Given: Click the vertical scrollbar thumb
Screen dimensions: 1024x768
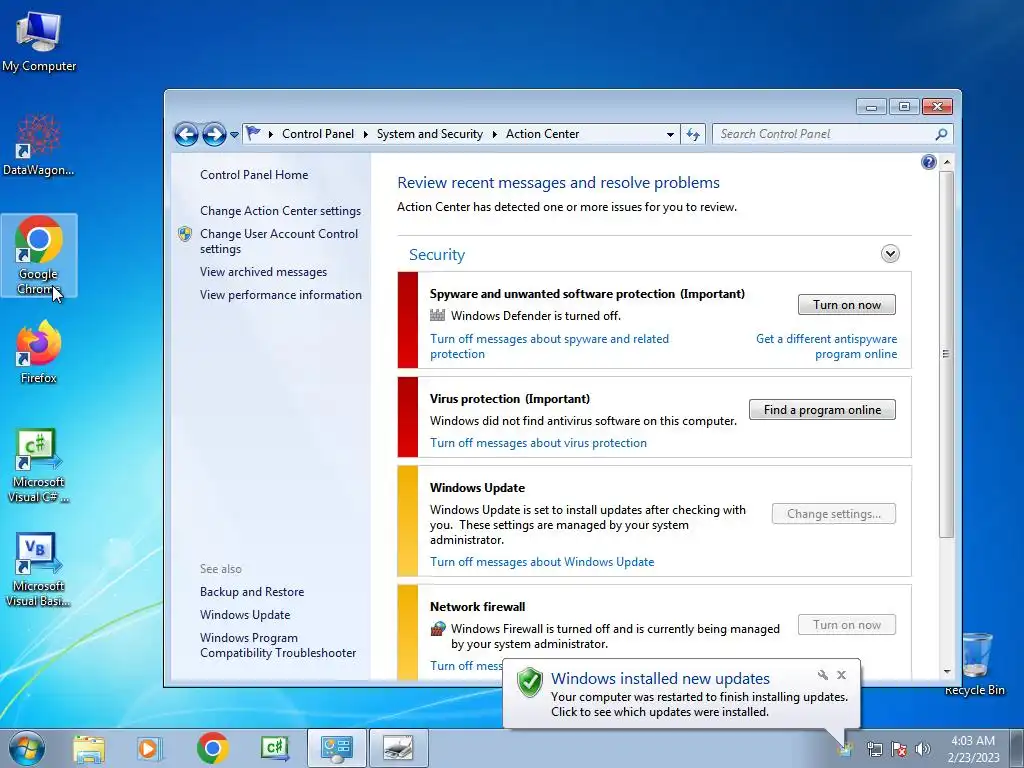Looking at the screenshot, I should pyautogui.click(x=946, y=354).
